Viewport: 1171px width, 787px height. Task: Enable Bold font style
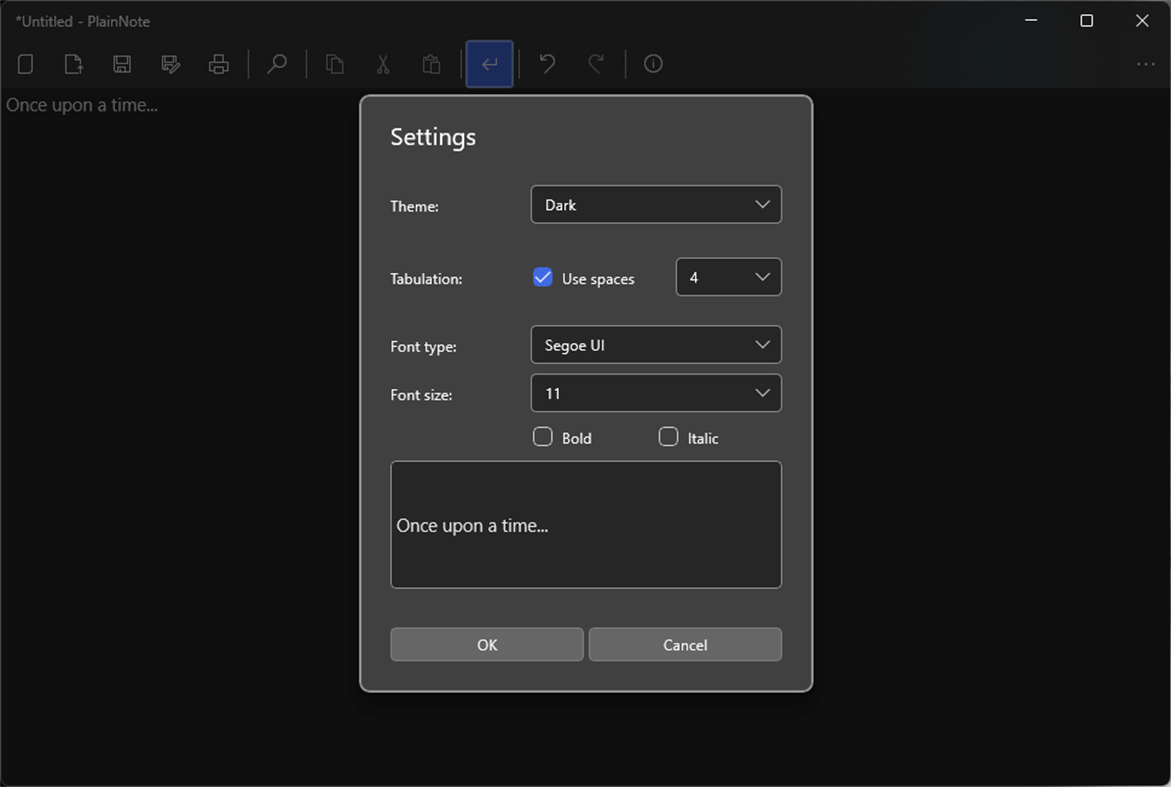point(542,436)
